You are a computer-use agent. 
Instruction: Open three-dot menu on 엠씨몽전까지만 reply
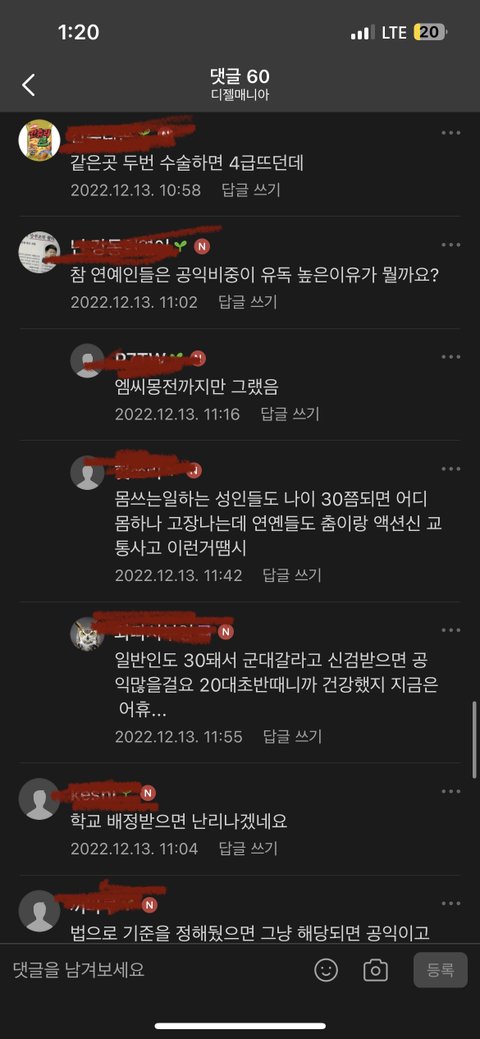point(451,357)
